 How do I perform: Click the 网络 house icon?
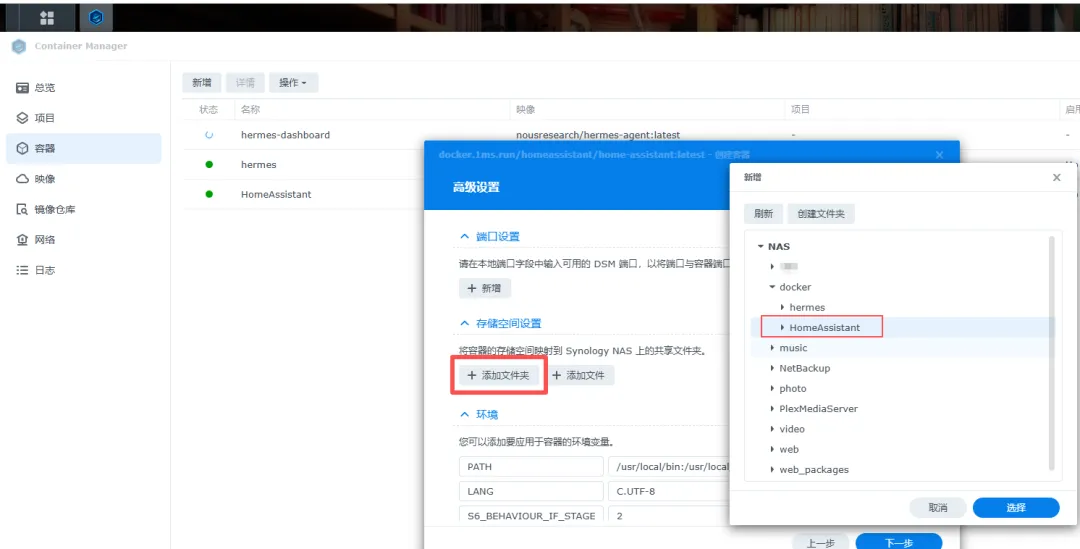point(22,240)
